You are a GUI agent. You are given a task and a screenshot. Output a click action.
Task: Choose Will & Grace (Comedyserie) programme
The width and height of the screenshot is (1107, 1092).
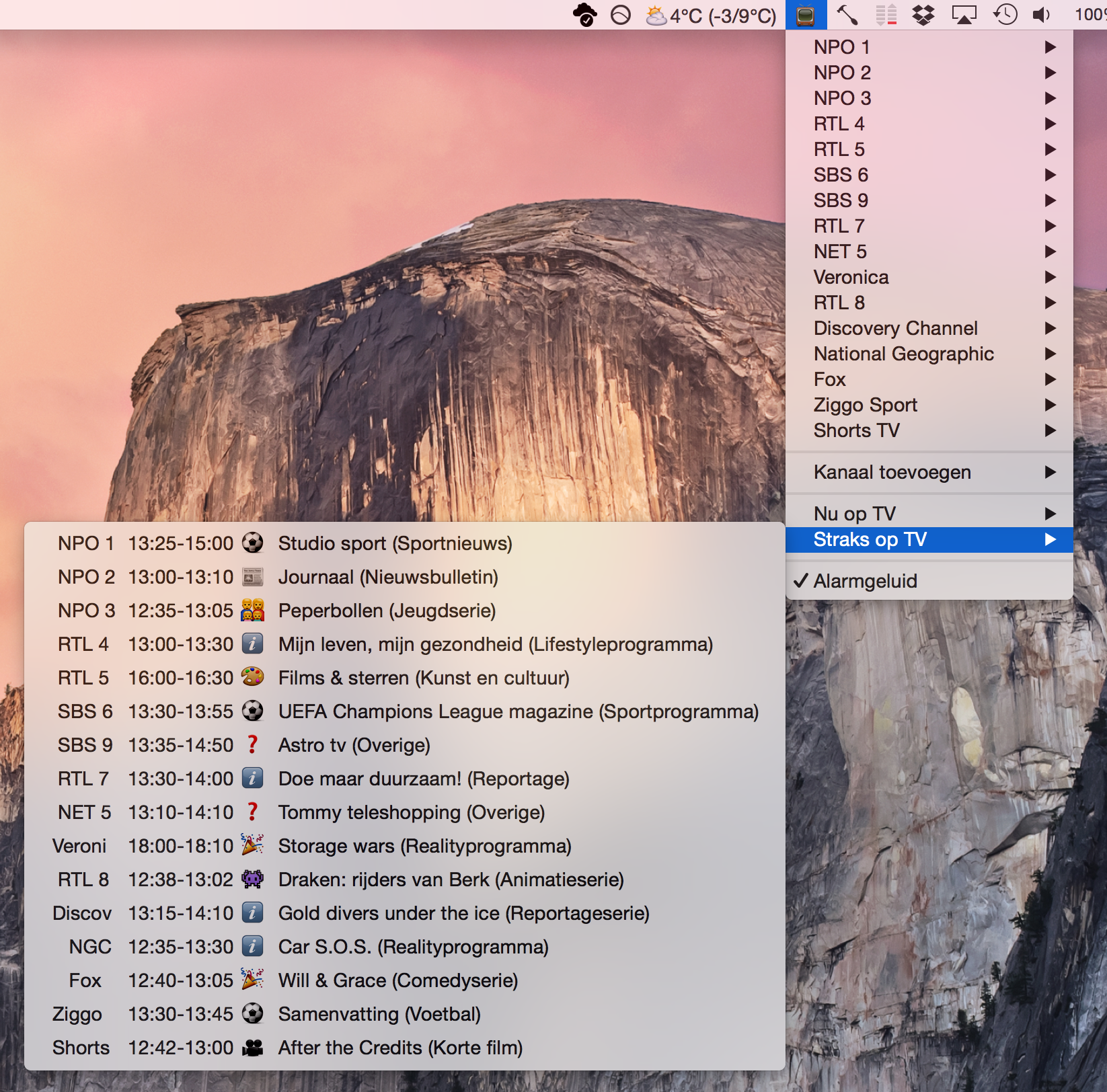(398, 980)
